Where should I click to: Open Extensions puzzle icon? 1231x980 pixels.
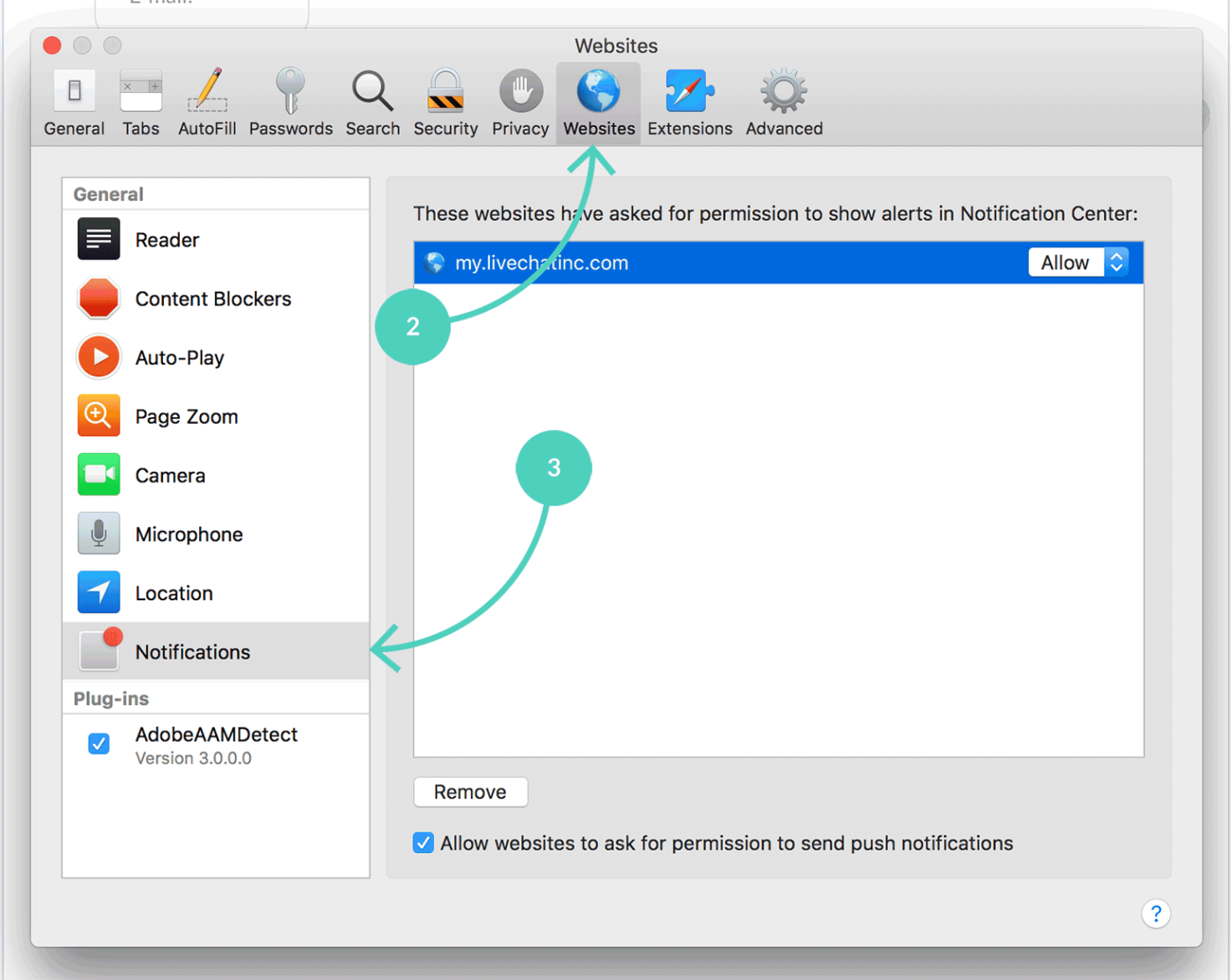coord(690,91)
